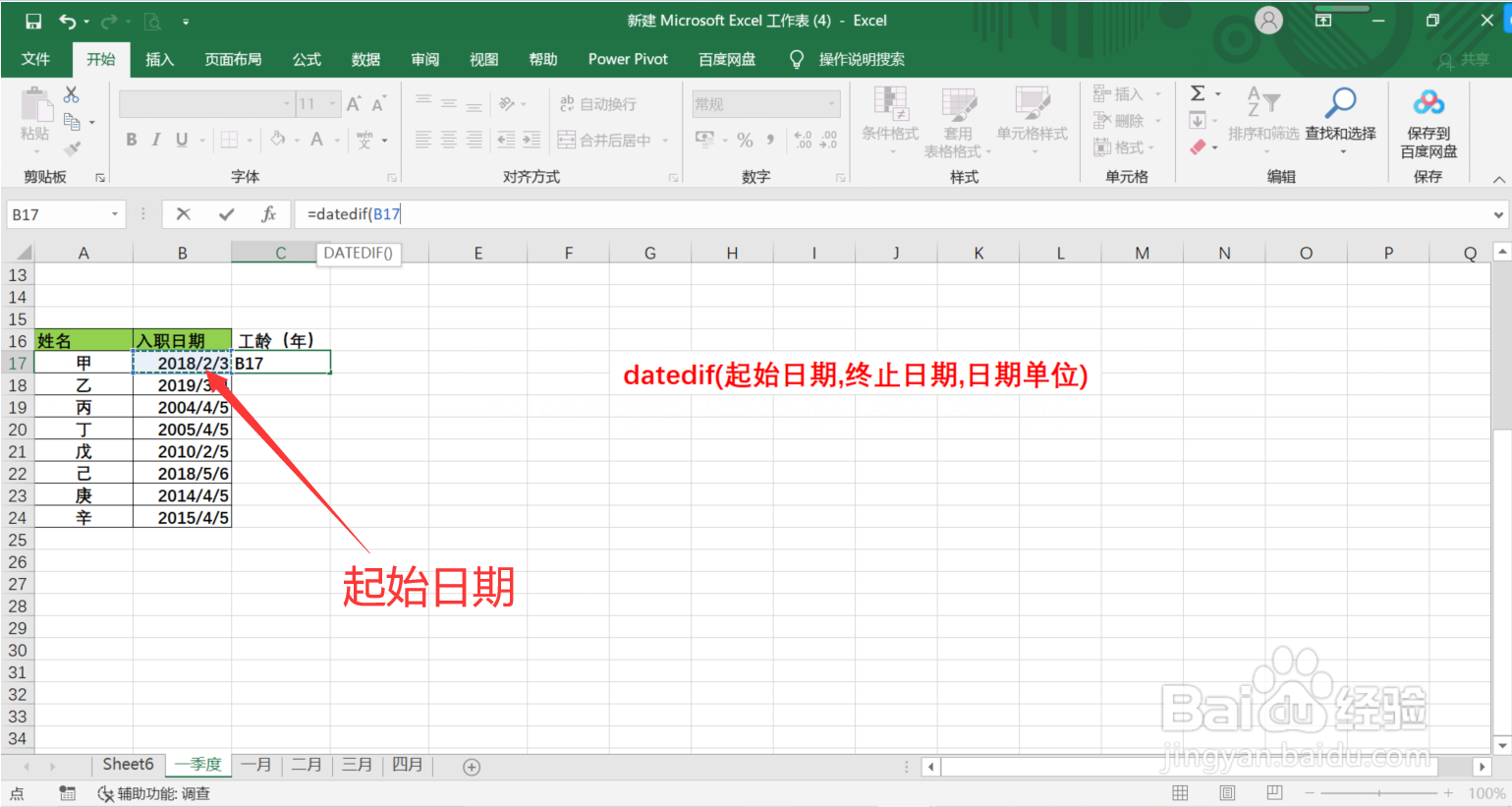Screen dimensions: 1512x807
Task: Click the zoom in plus button
Action: (1448, 793)
